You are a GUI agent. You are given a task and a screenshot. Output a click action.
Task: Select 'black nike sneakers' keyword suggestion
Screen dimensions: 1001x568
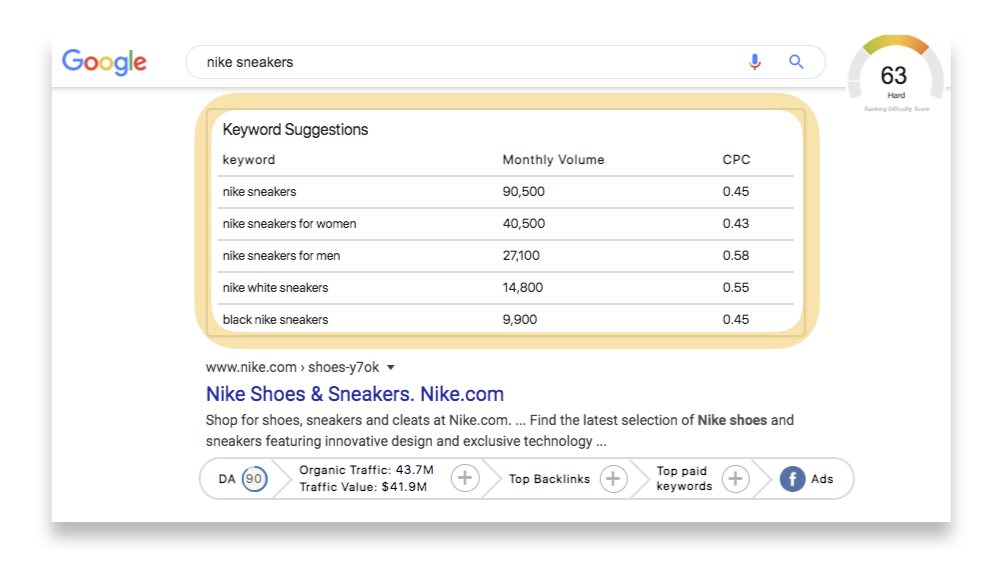click(275, 320)
